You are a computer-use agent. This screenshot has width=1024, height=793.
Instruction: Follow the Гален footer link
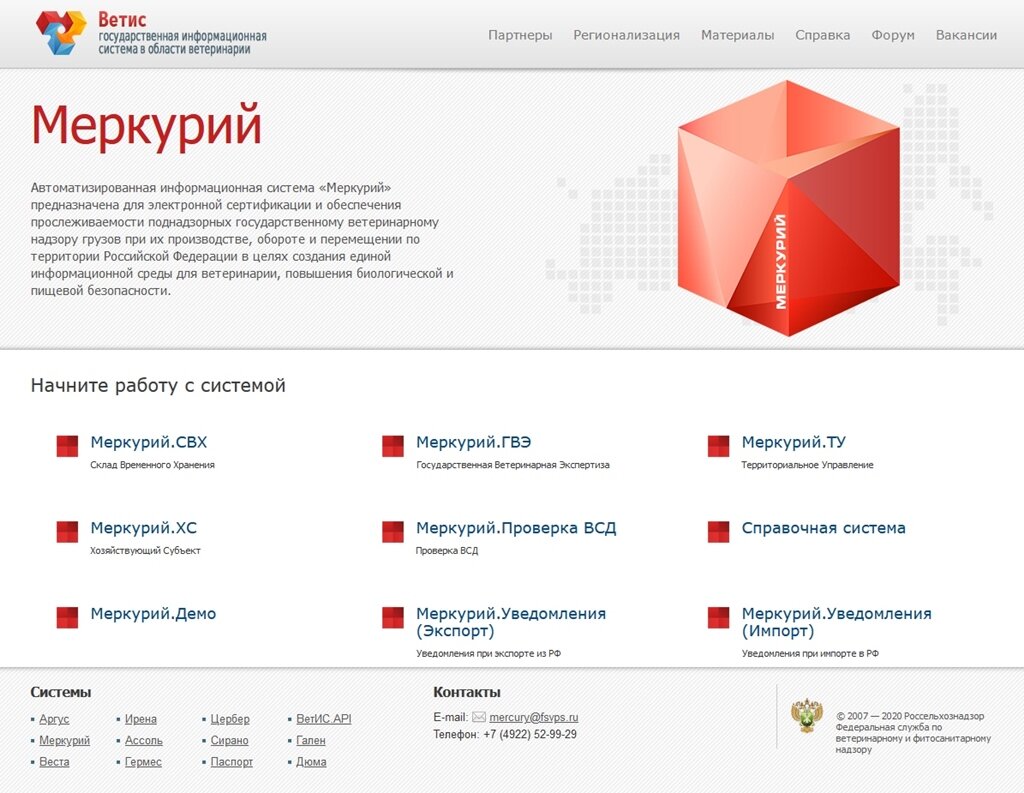coord(311,740)
